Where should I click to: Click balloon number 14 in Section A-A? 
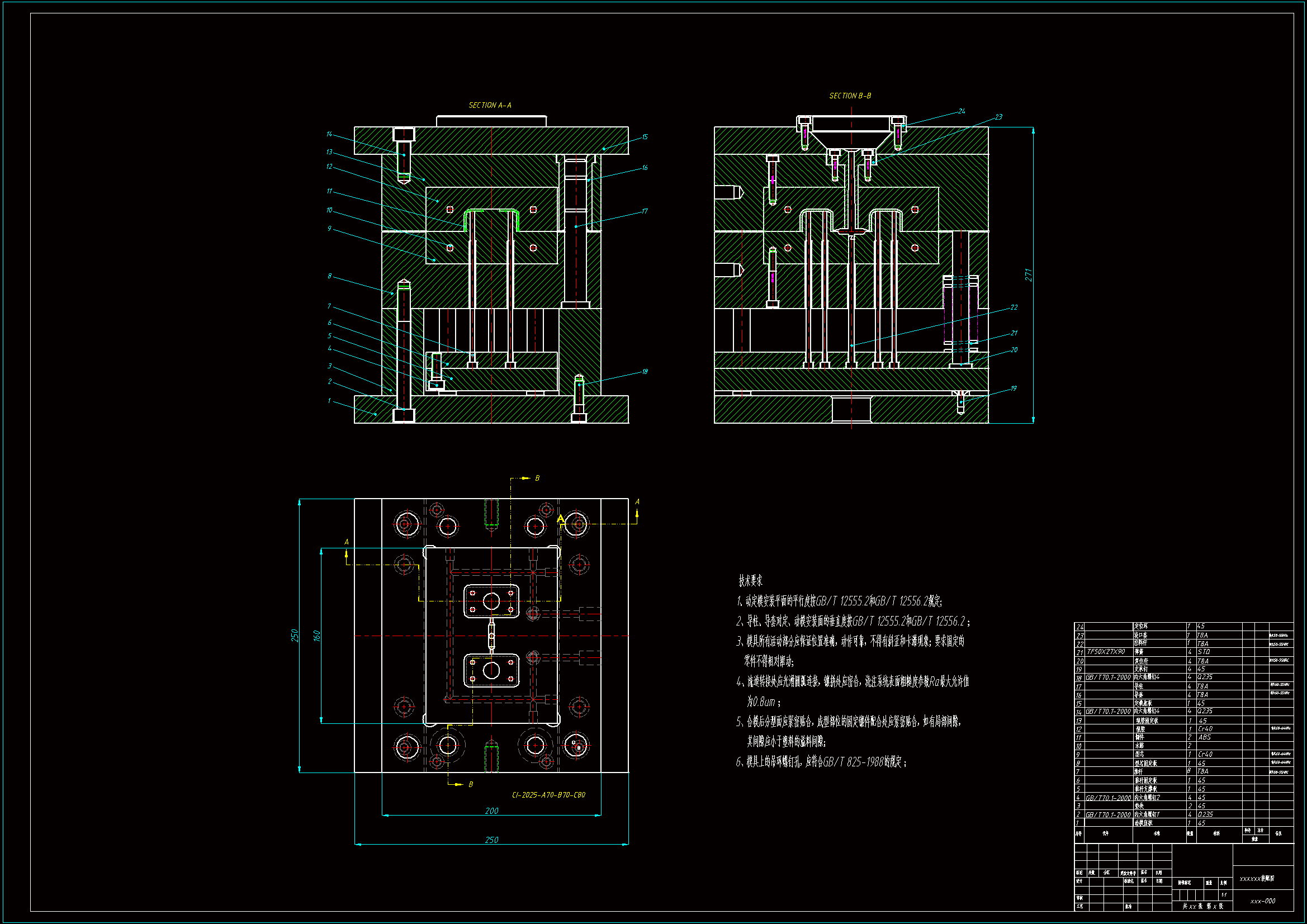(329, 134)
